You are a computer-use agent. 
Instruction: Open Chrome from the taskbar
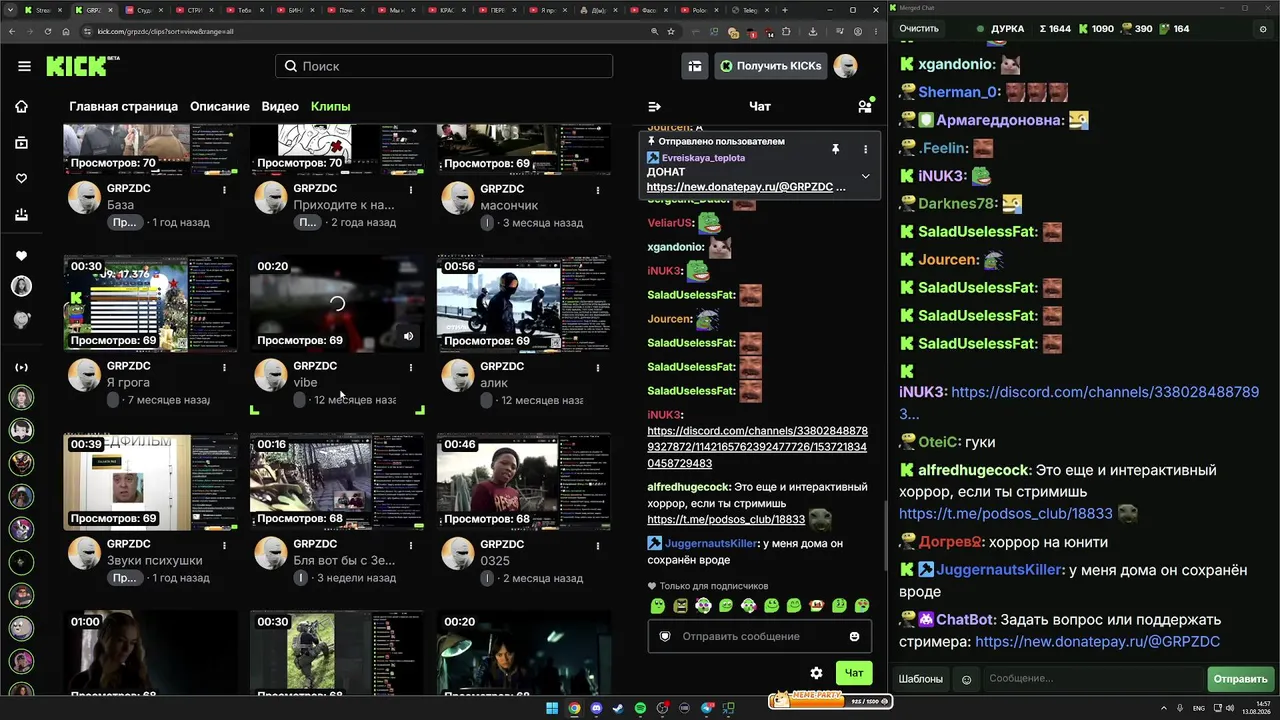(574, 708)
